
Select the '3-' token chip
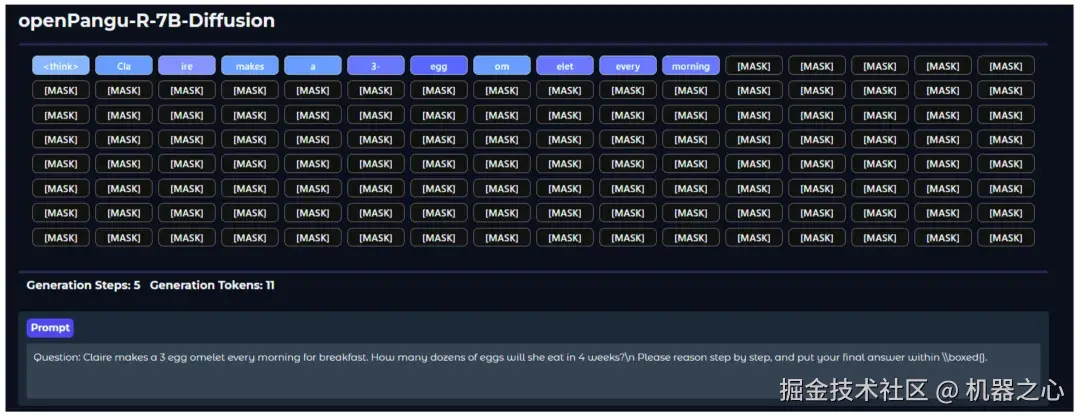[x=376, y=66]
